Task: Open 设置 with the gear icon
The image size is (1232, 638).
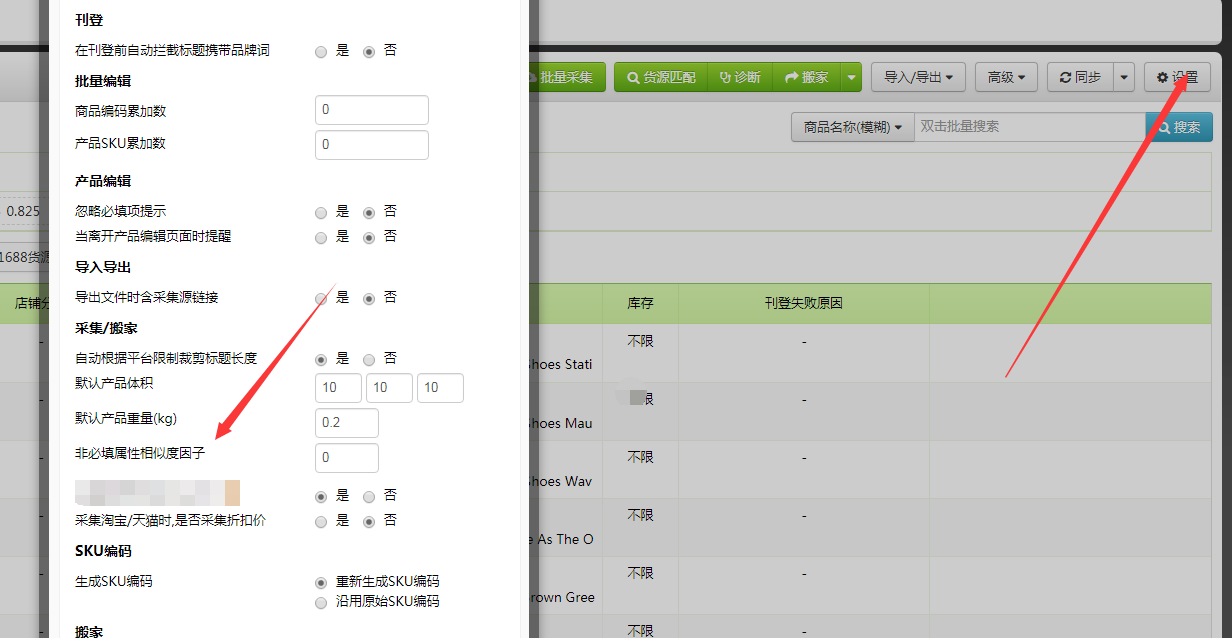Action: click(x=1177, y=77)
